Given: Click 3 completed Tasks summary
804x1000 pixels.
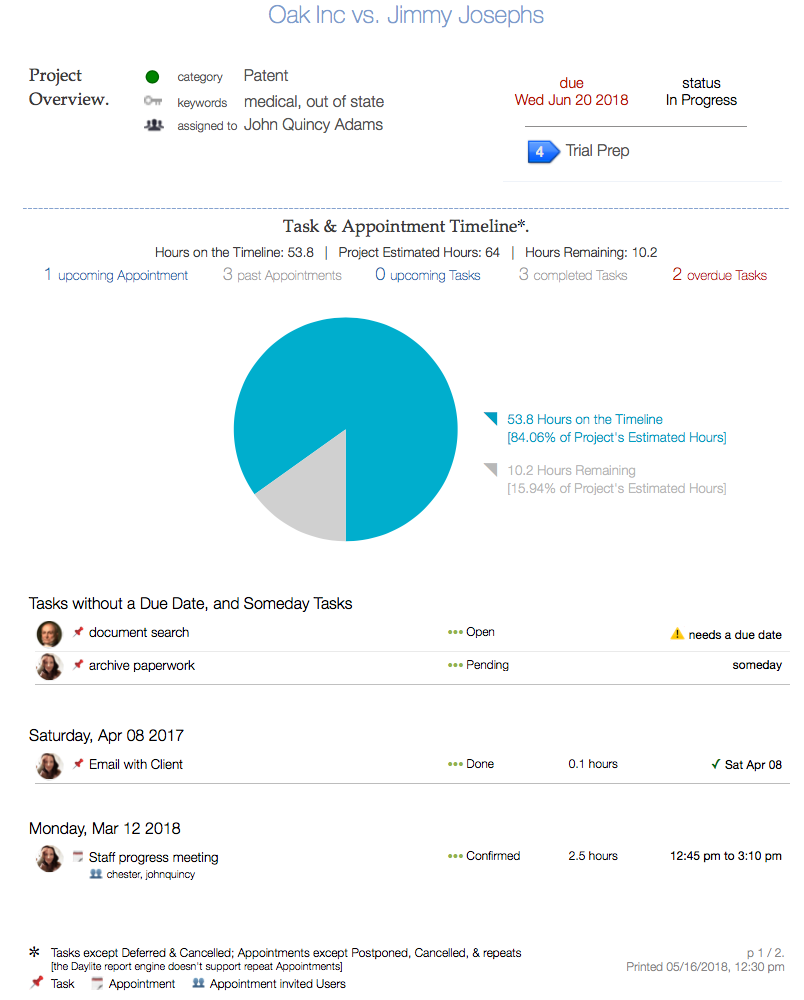Looking at the screenshot, I should [x=573, y=275].
